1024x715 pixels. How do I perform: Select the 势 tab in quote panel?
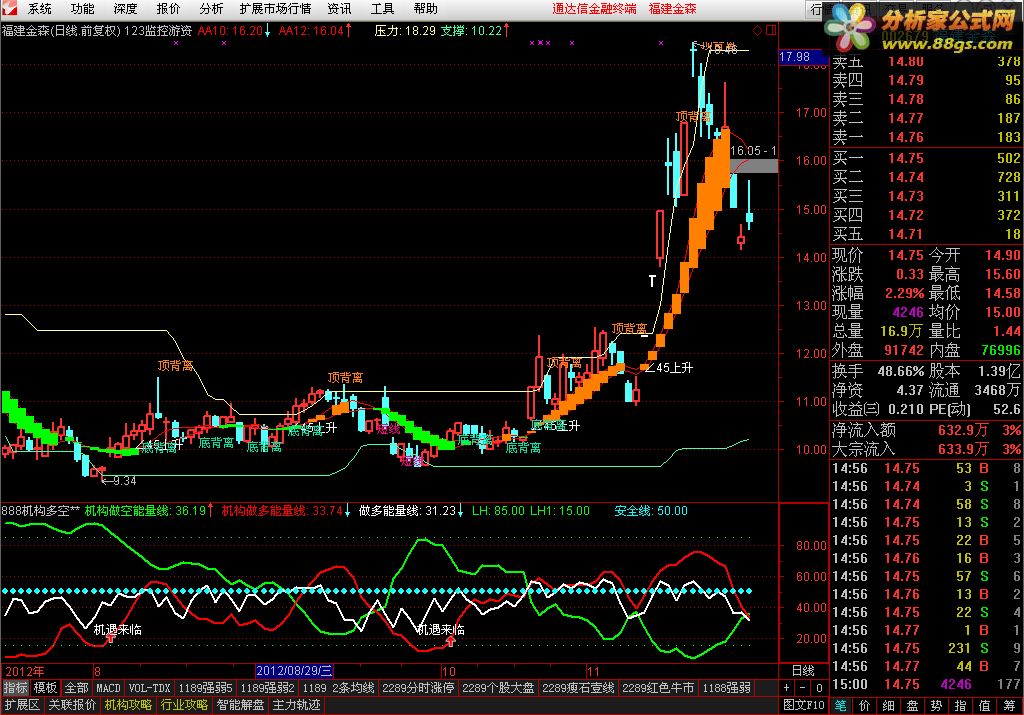tap(936, 705)
